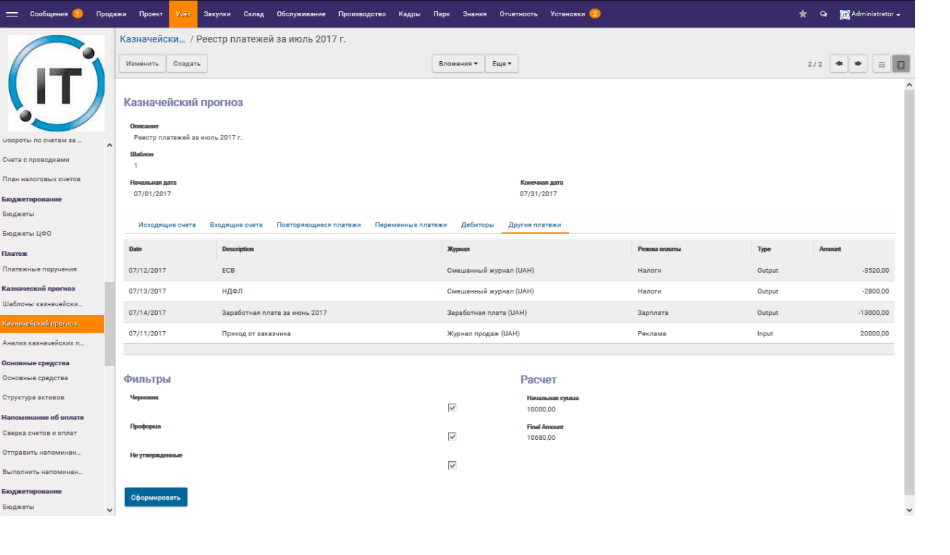Open the Закупки menu
950x555 pixels.
217,14
